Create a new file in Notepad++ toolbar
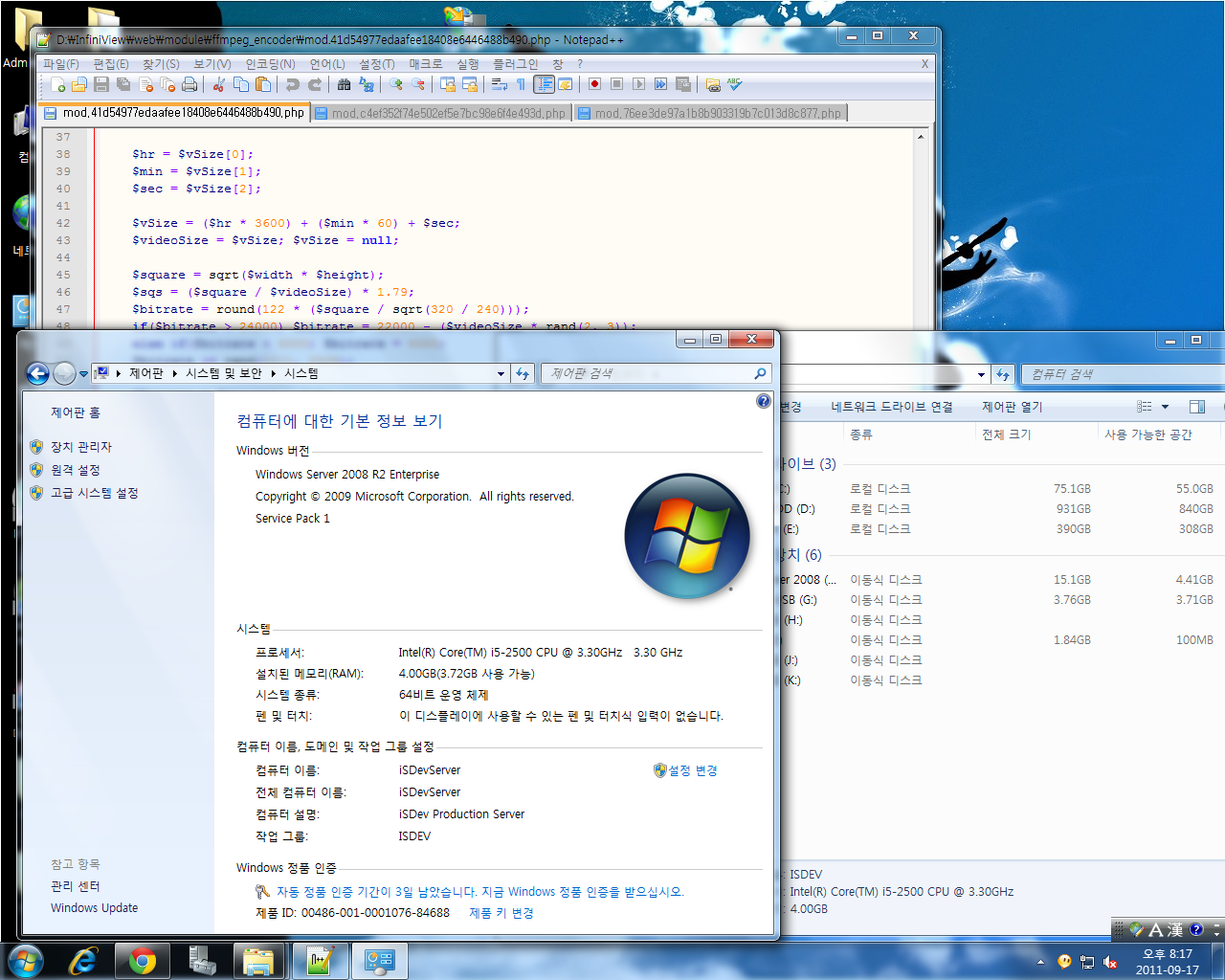This screenshot has width=1225, height=980. tap(57, 84)
